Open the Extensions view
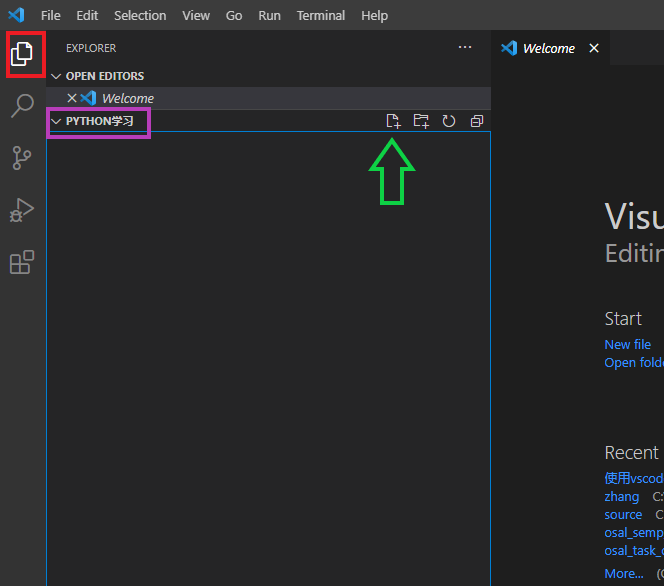 point(22,262)
